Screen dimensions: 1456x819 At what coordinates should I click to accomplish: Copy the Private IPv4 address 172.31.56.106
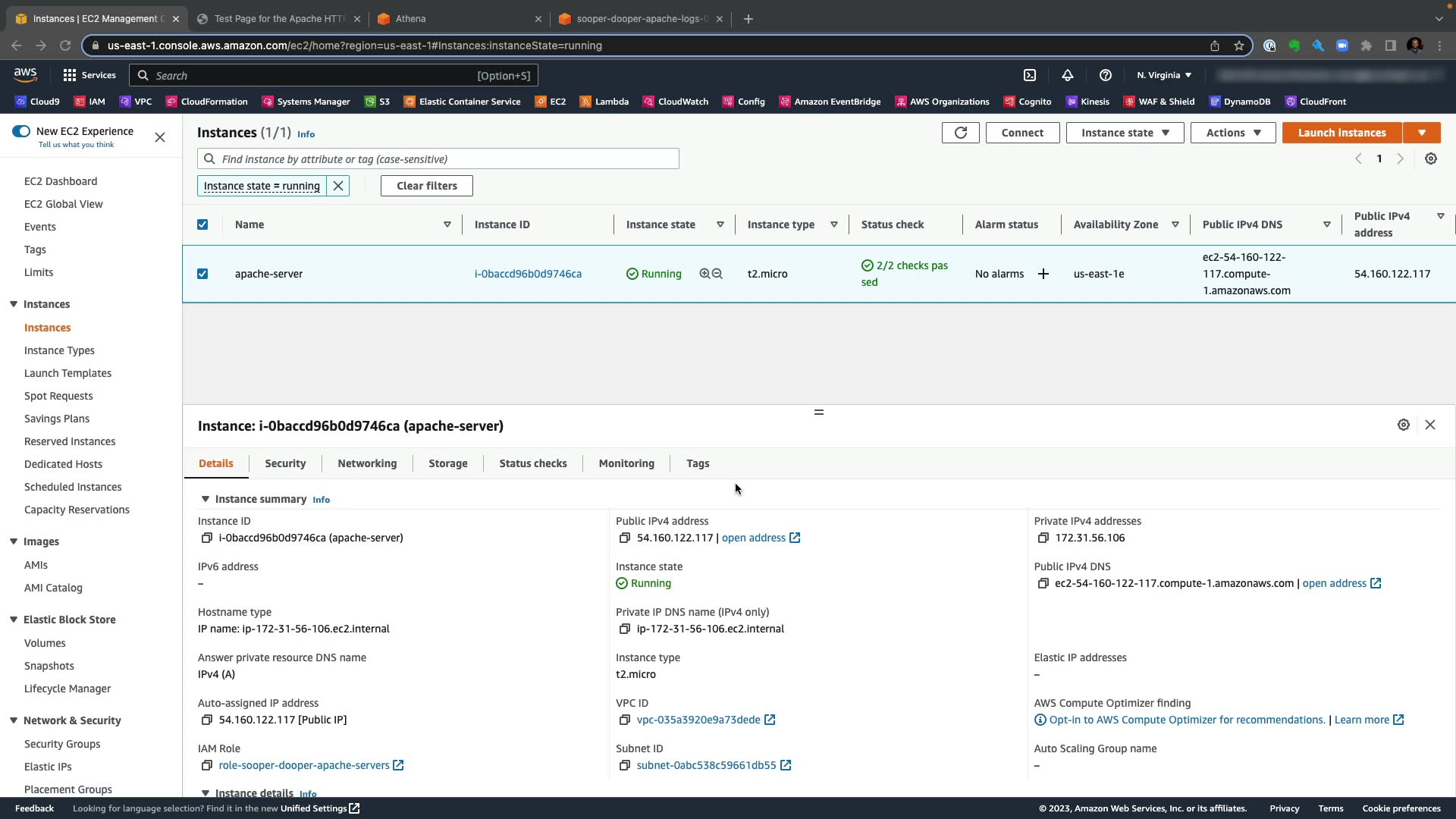(x=1043, y=538)
